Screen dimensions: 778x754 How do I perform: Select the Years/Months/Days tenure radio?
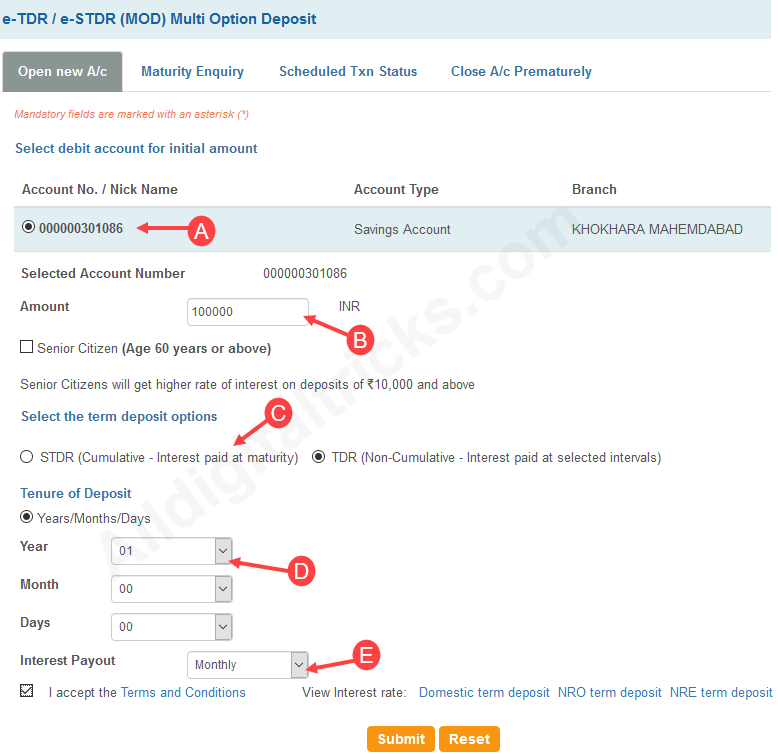(26, 517)
